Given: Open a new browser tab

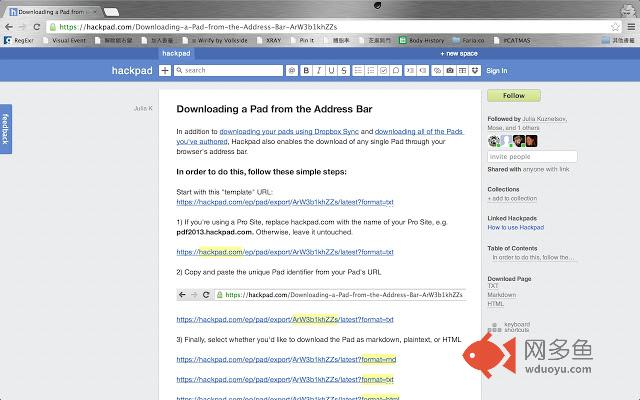Looking at the screenshot, I should click(111, 12).
